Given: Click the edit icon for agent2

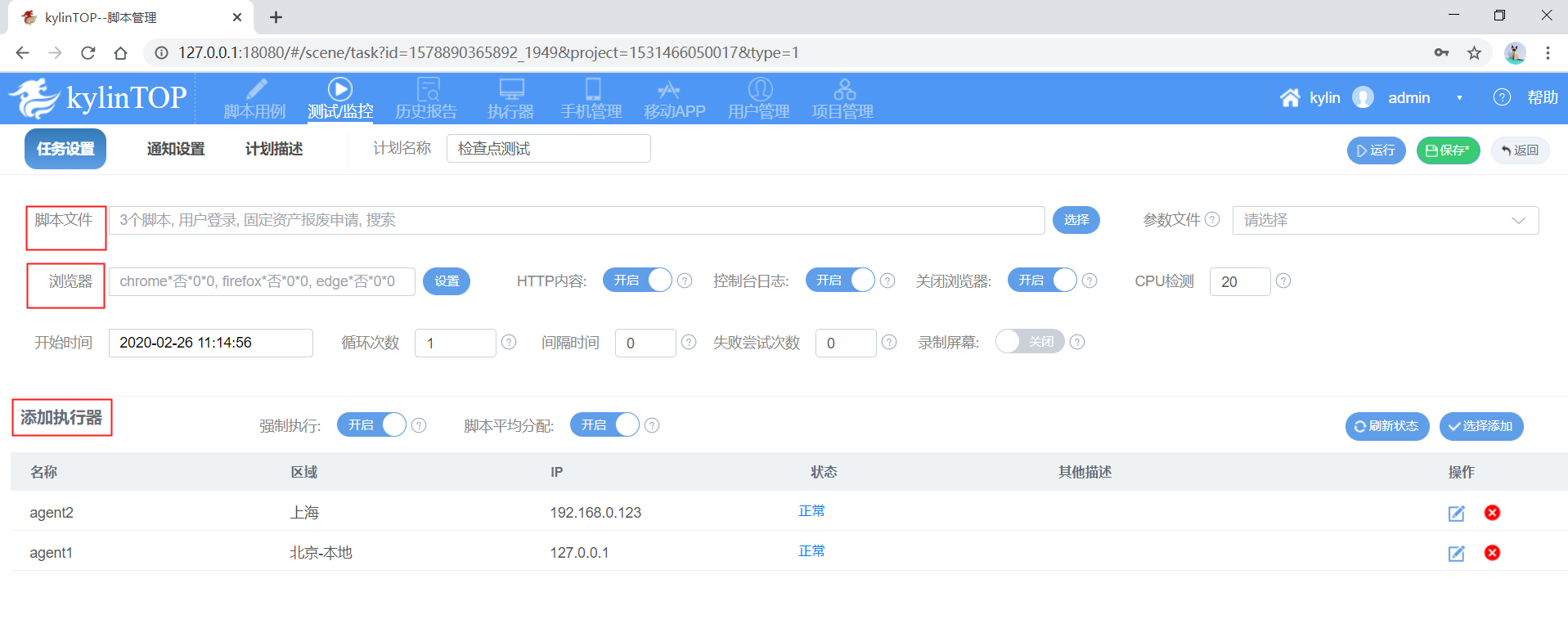Looking at the screenshot, I should pyautogui.click(x=1456, y=514).
